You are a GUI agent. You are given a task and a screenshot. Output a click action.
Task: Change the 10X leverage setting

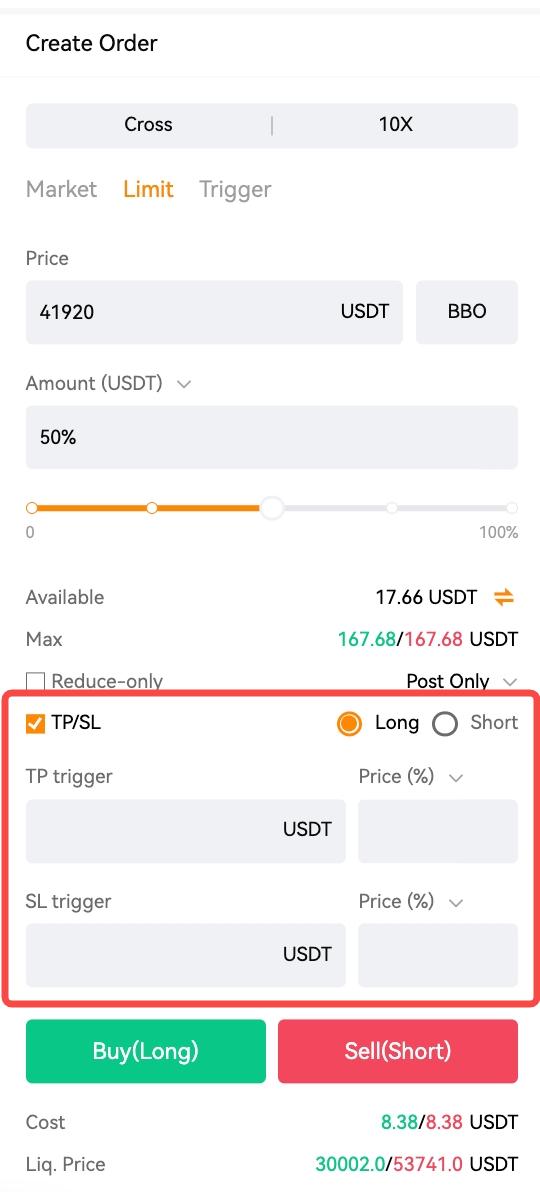[395, 125]
